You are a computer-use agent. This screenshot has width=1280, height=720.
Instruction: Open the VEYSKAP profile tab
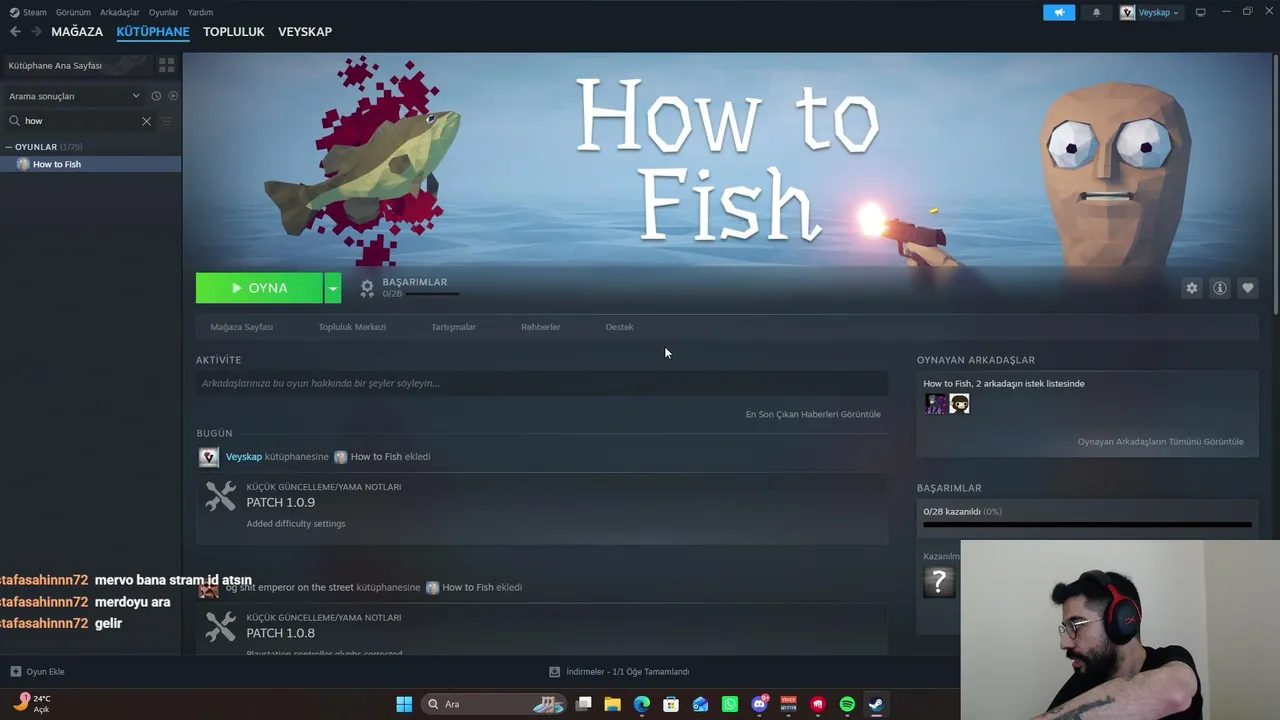tap(305, 32)
